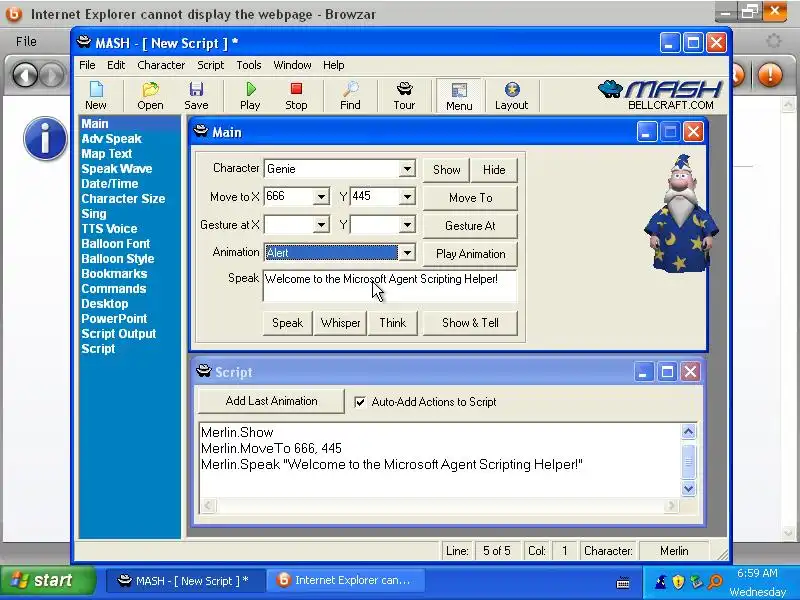Toggle the Menu toolbar button
Image resolution: width=800 pixels, height=600 pixels.
coord(459,95)
